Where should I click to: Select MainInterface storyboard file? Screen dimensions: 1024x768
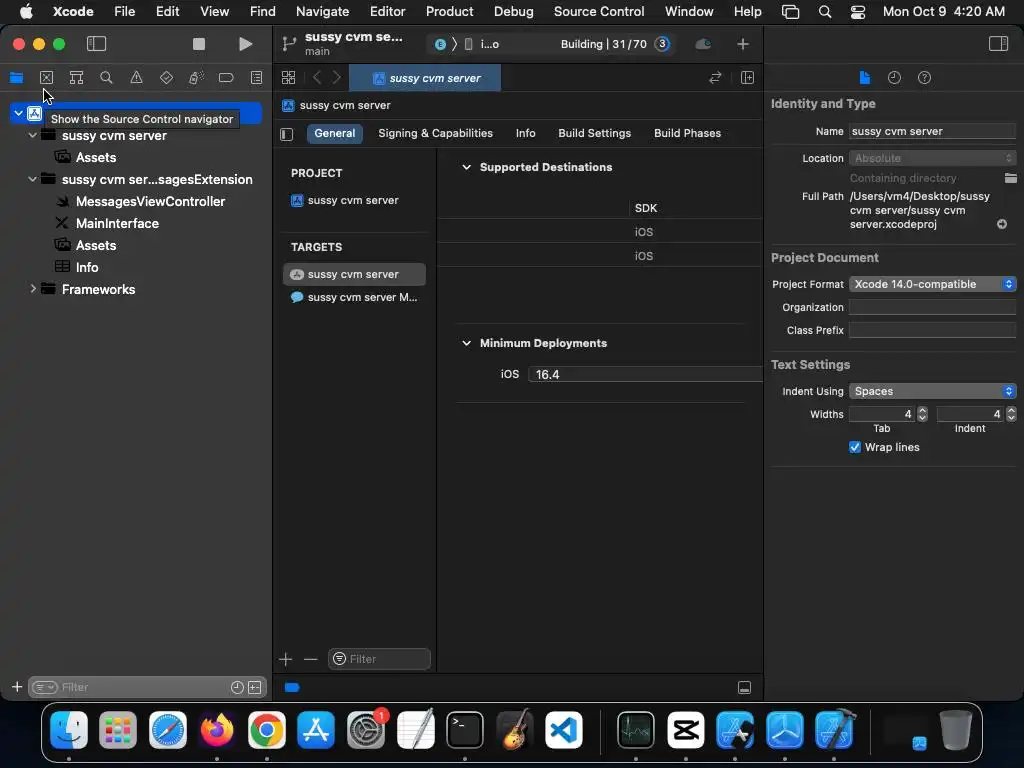(117, 223)
